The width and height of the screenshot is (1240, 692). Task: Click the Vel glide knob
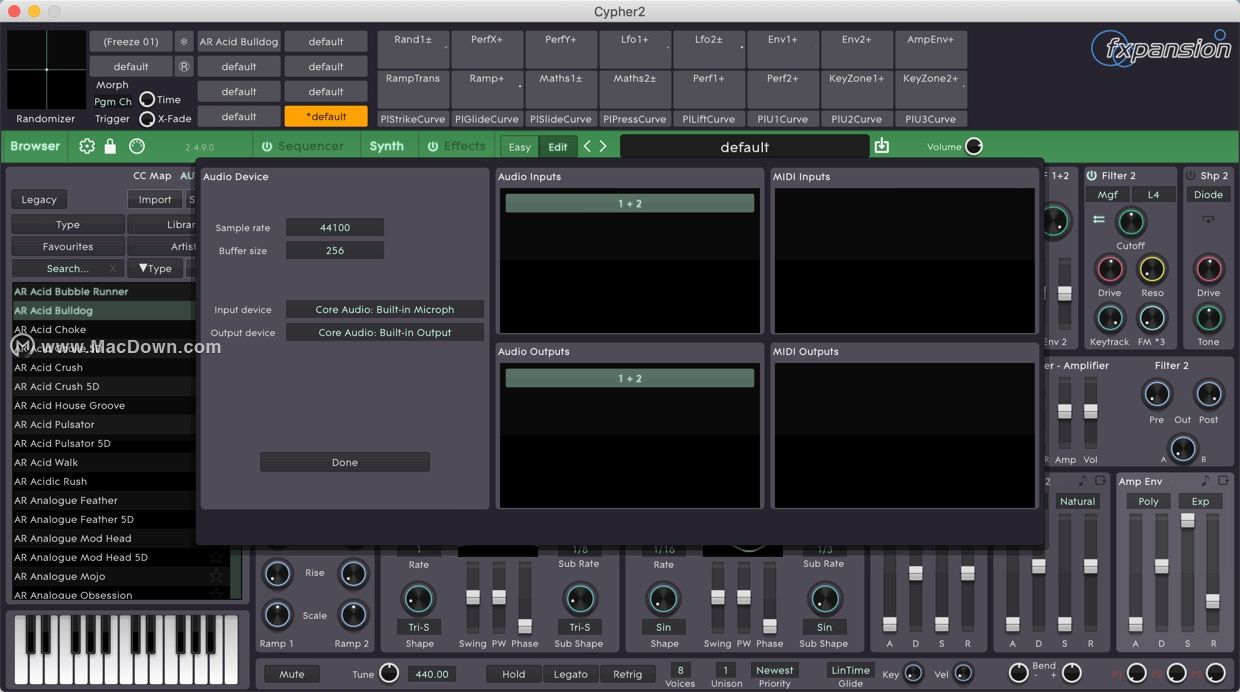[963, 673]
